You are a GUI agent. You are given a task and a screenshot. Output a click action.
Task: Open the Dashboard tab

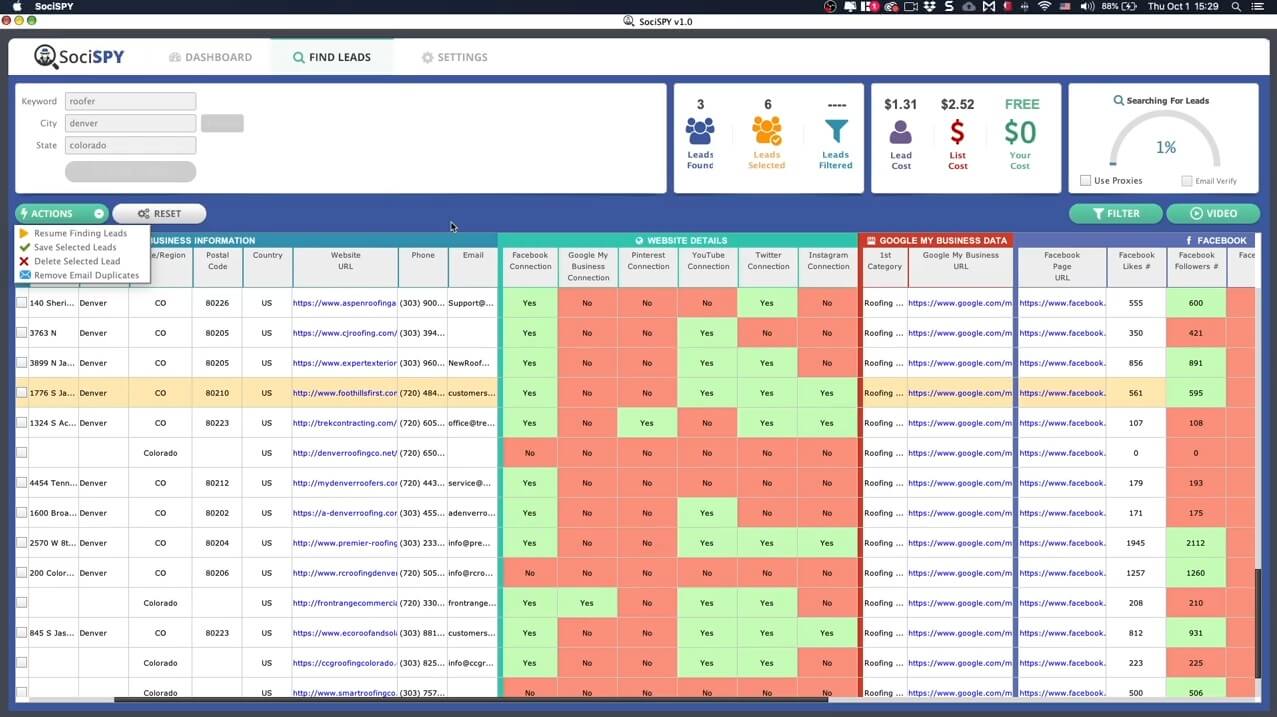pos(211,57)
